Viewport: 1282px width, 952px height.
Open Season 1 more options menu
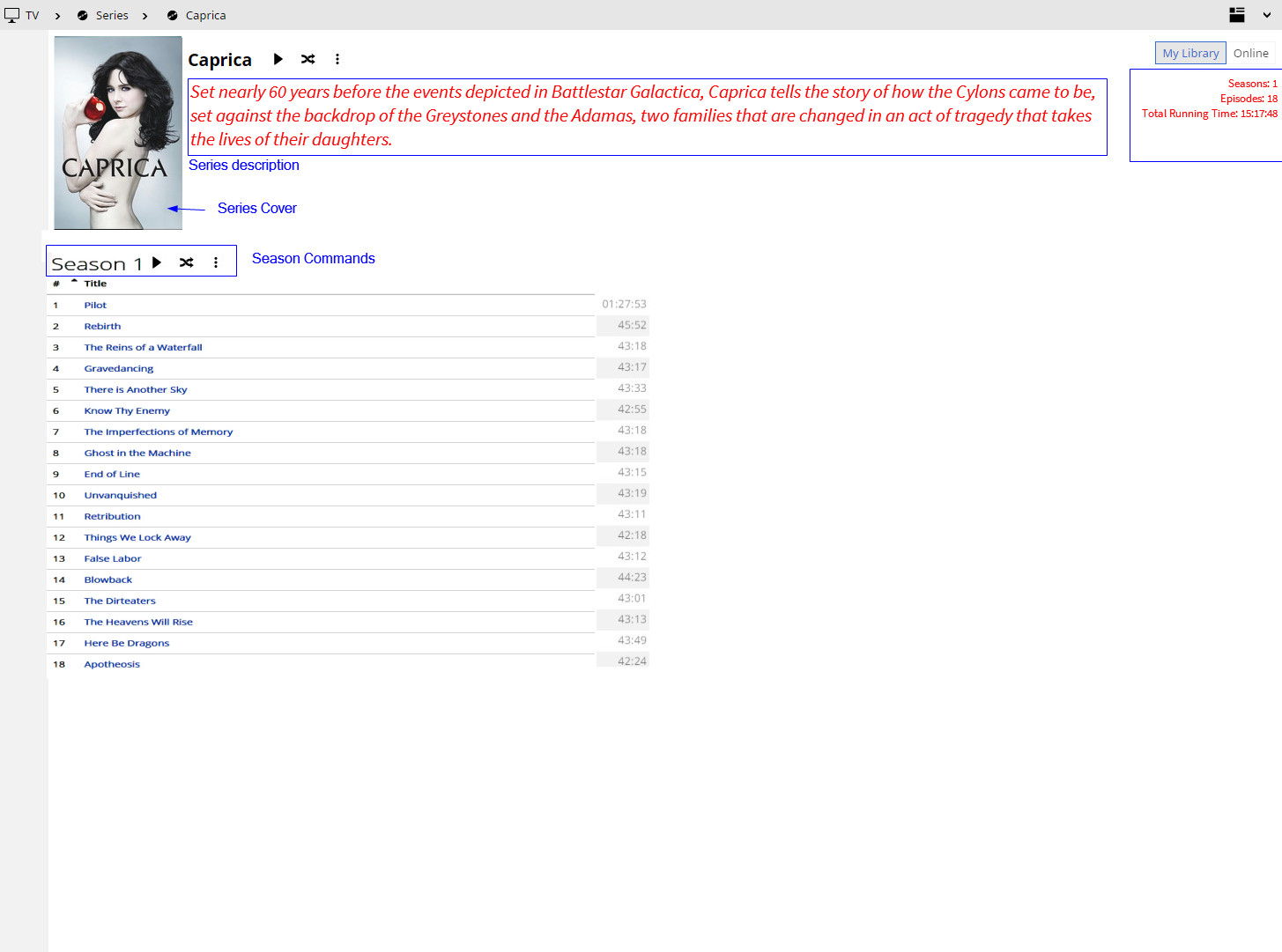[216, 262]
